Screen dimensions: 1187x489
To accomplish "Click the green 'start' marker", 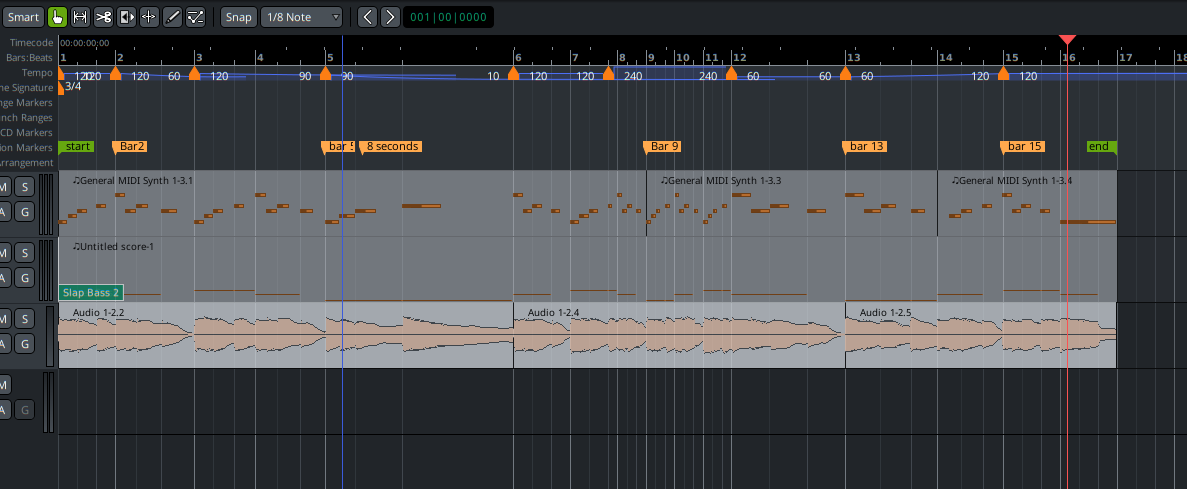I will point(77,147).
